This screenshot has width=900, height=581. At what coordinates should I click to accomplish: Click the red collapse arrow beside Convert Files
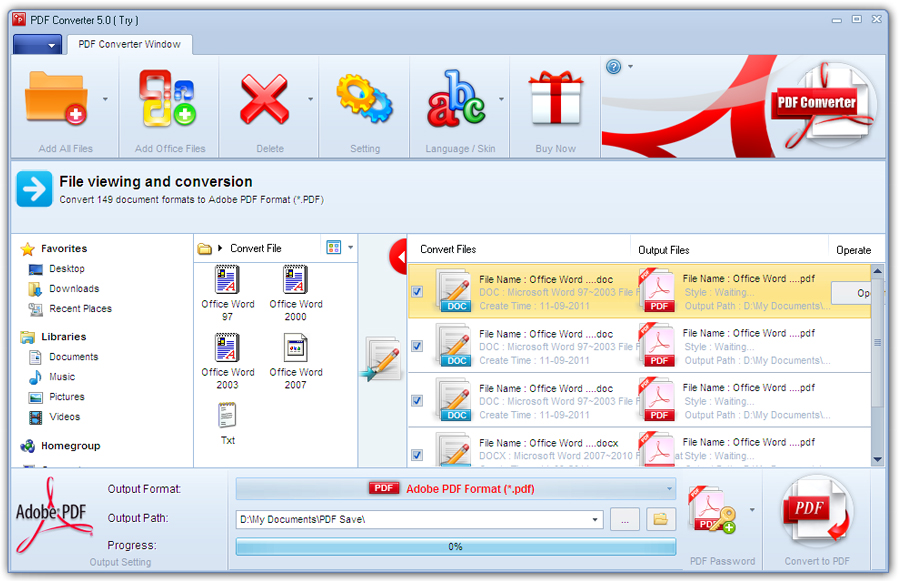tap(398, 257)
